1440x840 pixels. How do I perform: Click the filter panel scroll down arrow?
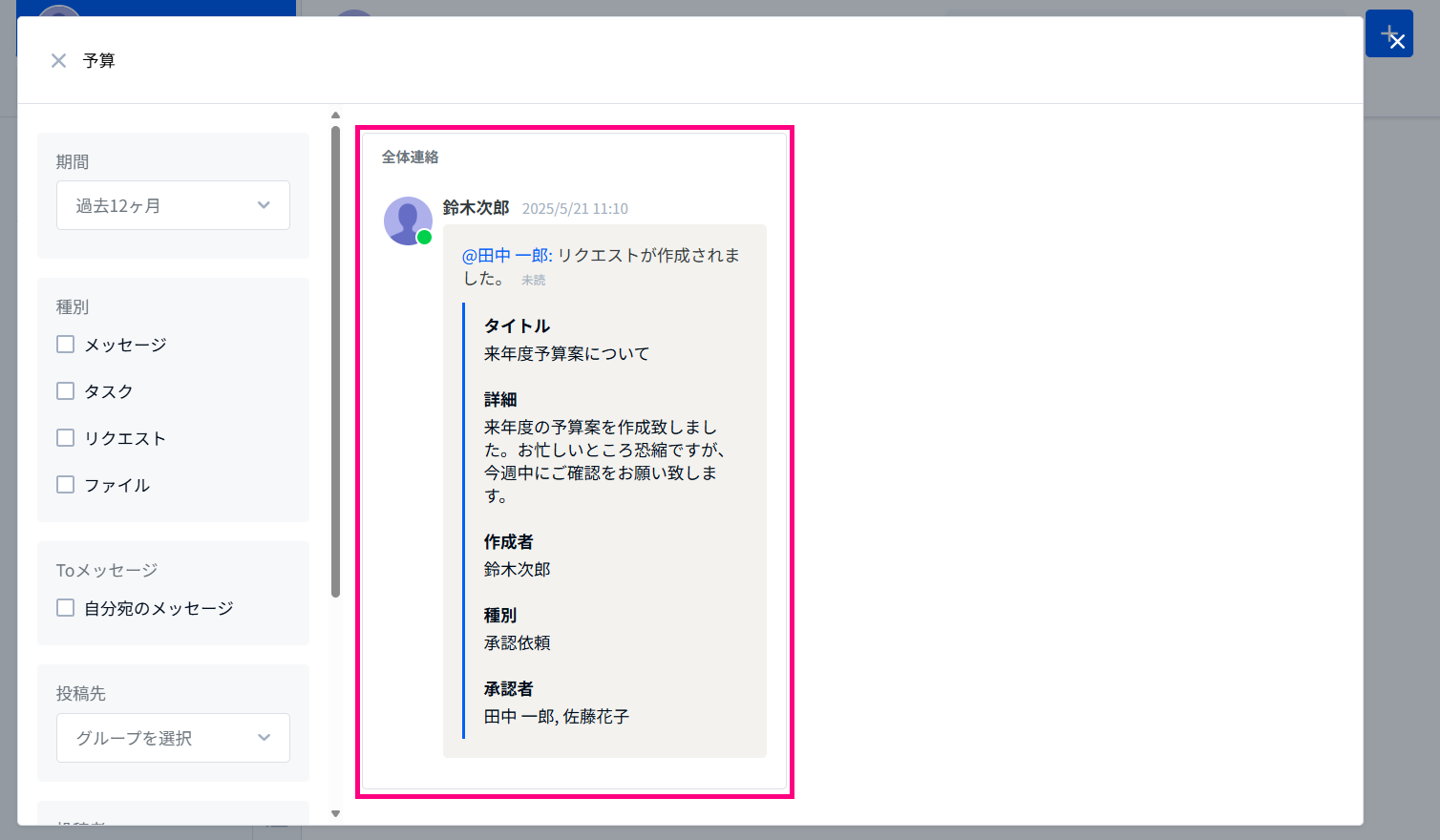coord(335,814)
